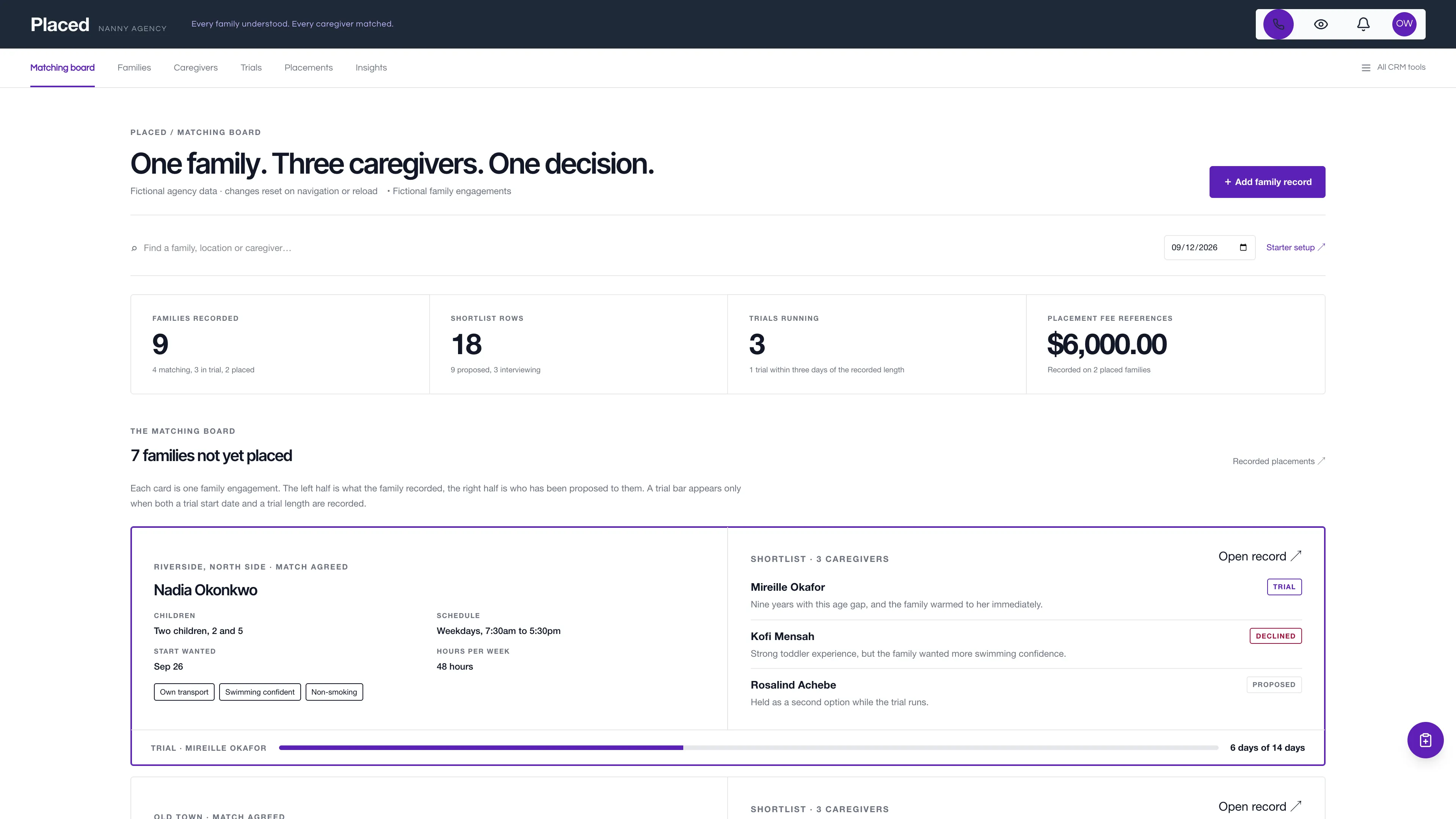This screenshot has height=819, width=1456.
Task: Click the Add family record button
Action: (x=1267, y=182)
